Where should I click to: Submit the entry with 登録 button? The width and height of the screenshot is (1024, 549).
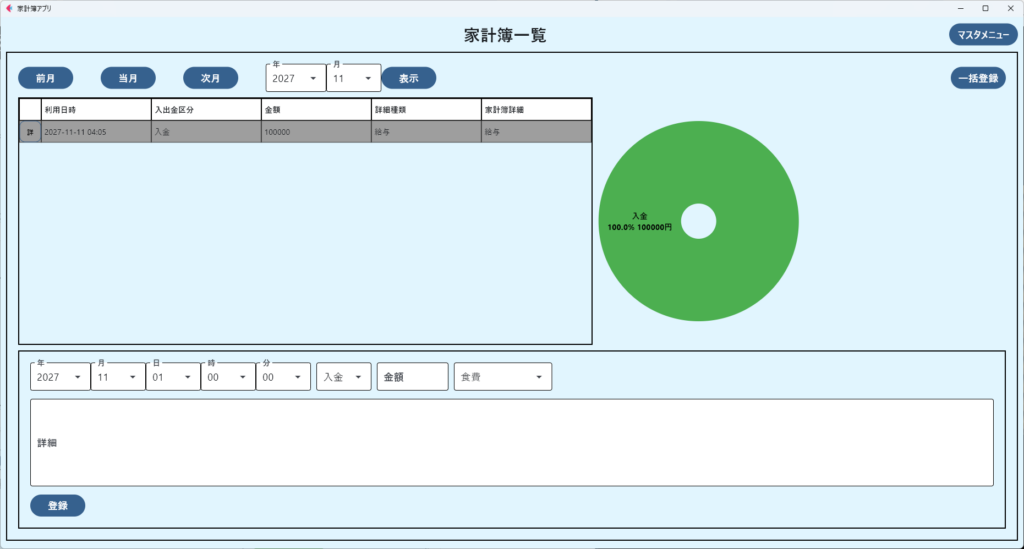tap(57, 506)
